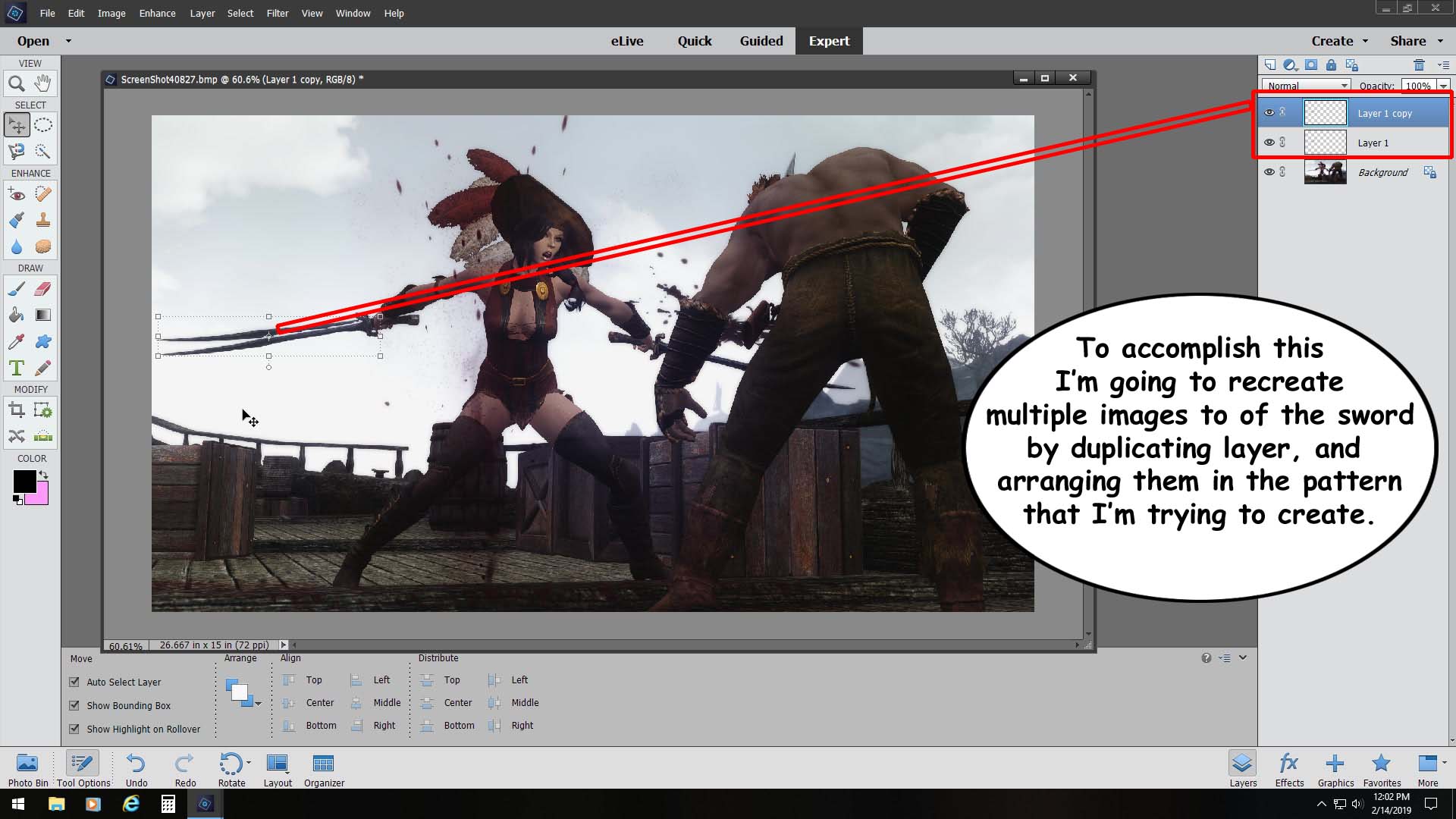
Task: Select the Eraser tool
Action: point(43,289)
